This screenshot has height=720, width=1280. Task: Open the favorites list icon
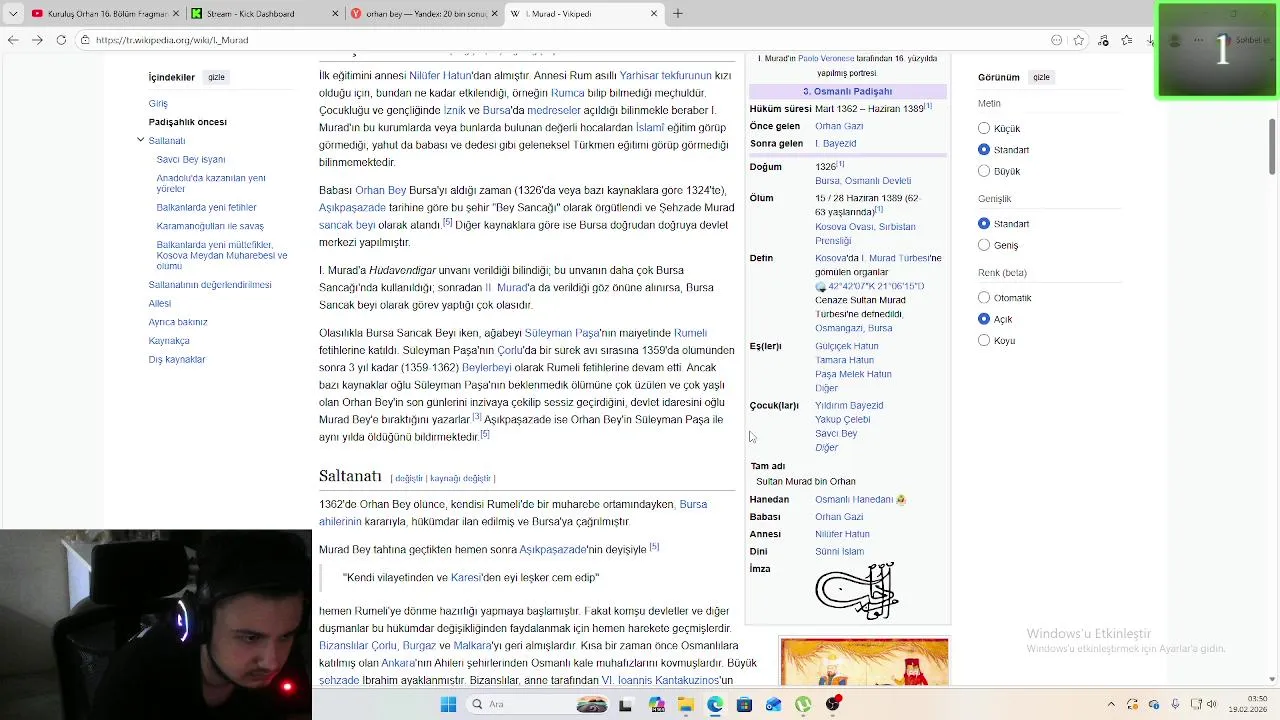point(1127,40)
